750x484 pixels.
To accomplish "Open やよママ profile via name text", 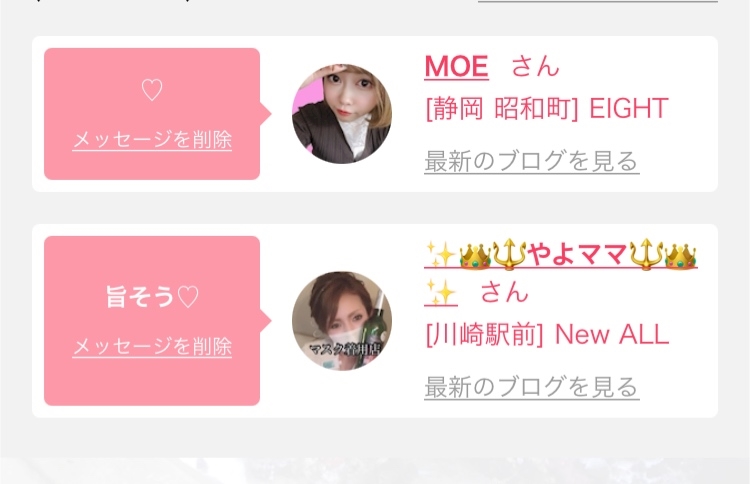I will point(577,254).
